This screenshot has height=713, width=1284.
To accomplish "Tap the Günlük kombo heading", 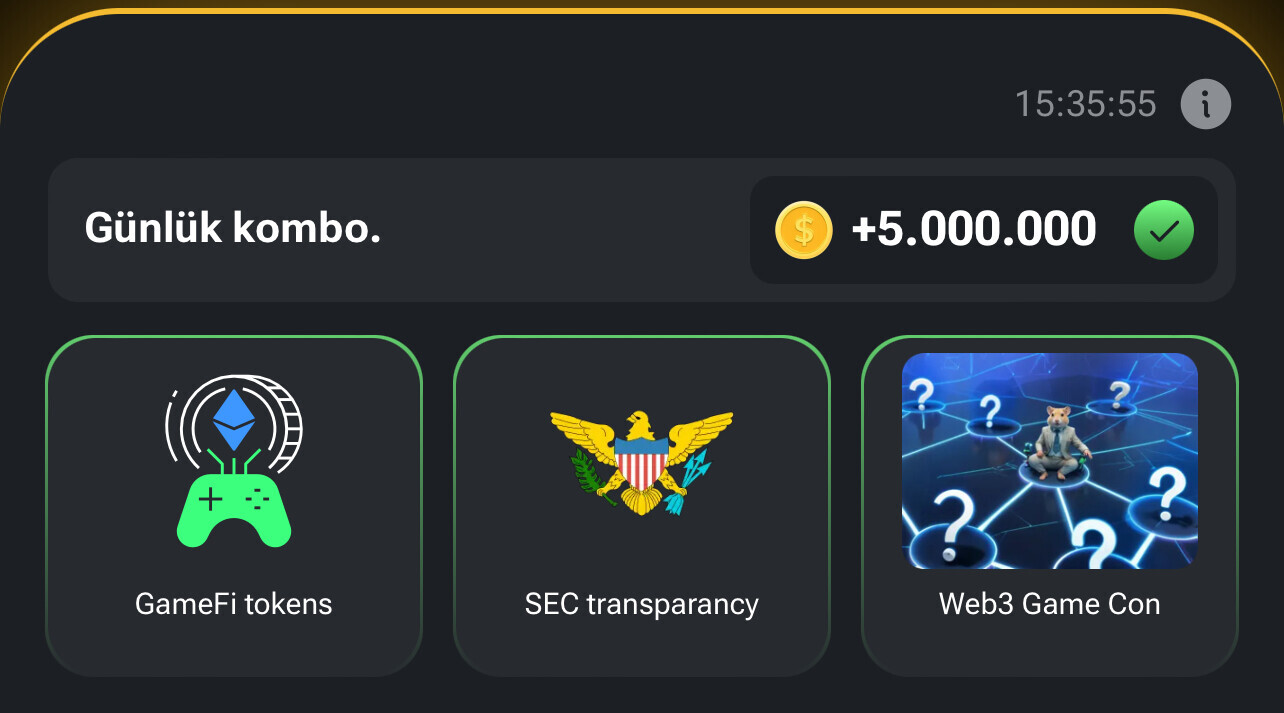I will 233,229.
